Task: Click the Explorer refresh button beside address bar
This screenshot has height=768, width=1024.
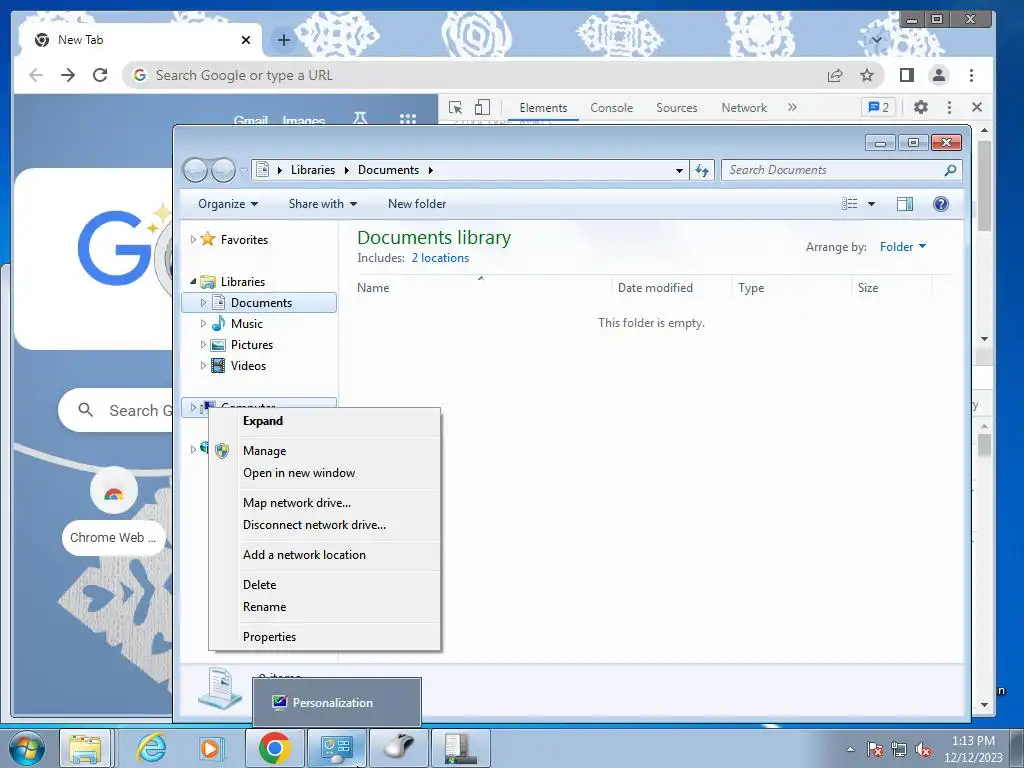Action: click(x=702, y=170)
